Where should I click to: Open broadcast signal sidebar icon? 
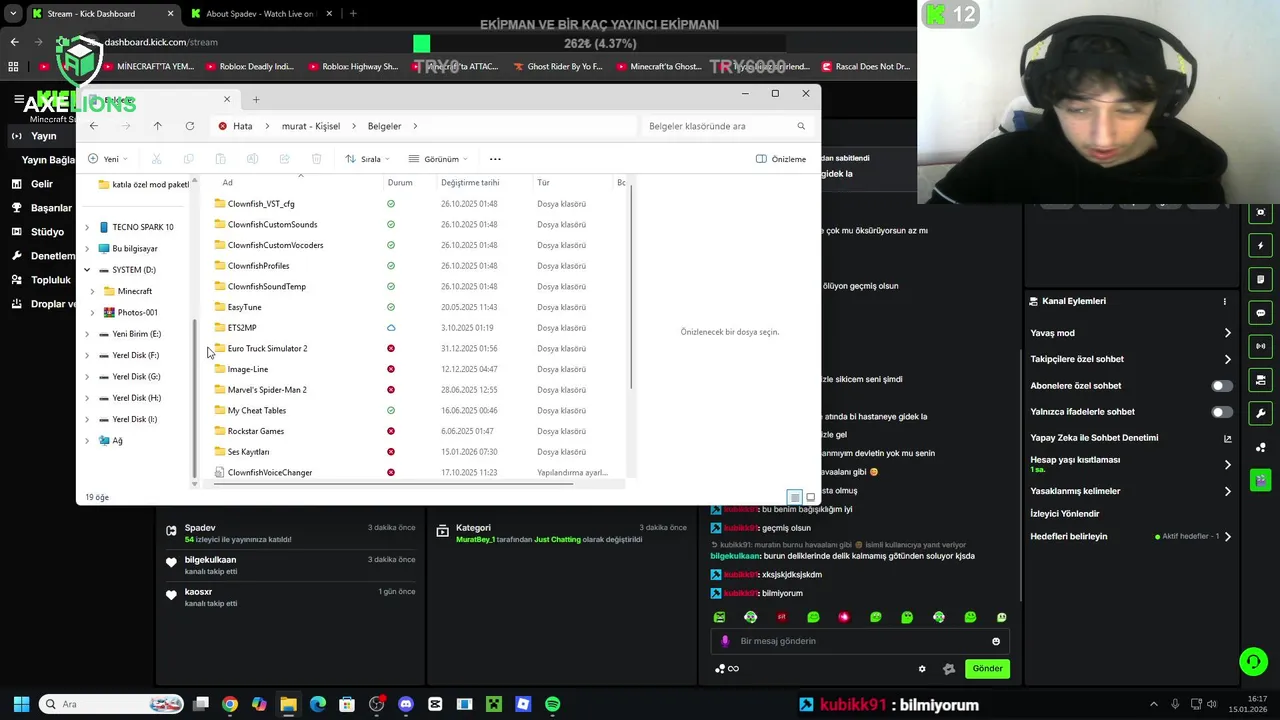pyautogui.click(x=1261, y=346)
